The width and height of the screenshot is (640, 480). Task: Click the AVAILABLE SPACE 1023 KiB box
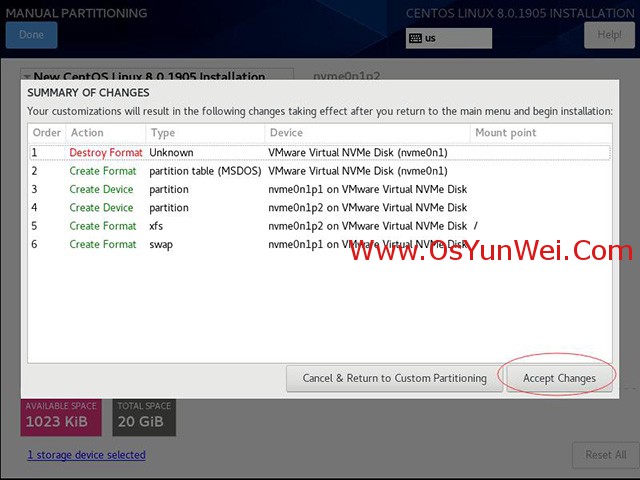61,417
